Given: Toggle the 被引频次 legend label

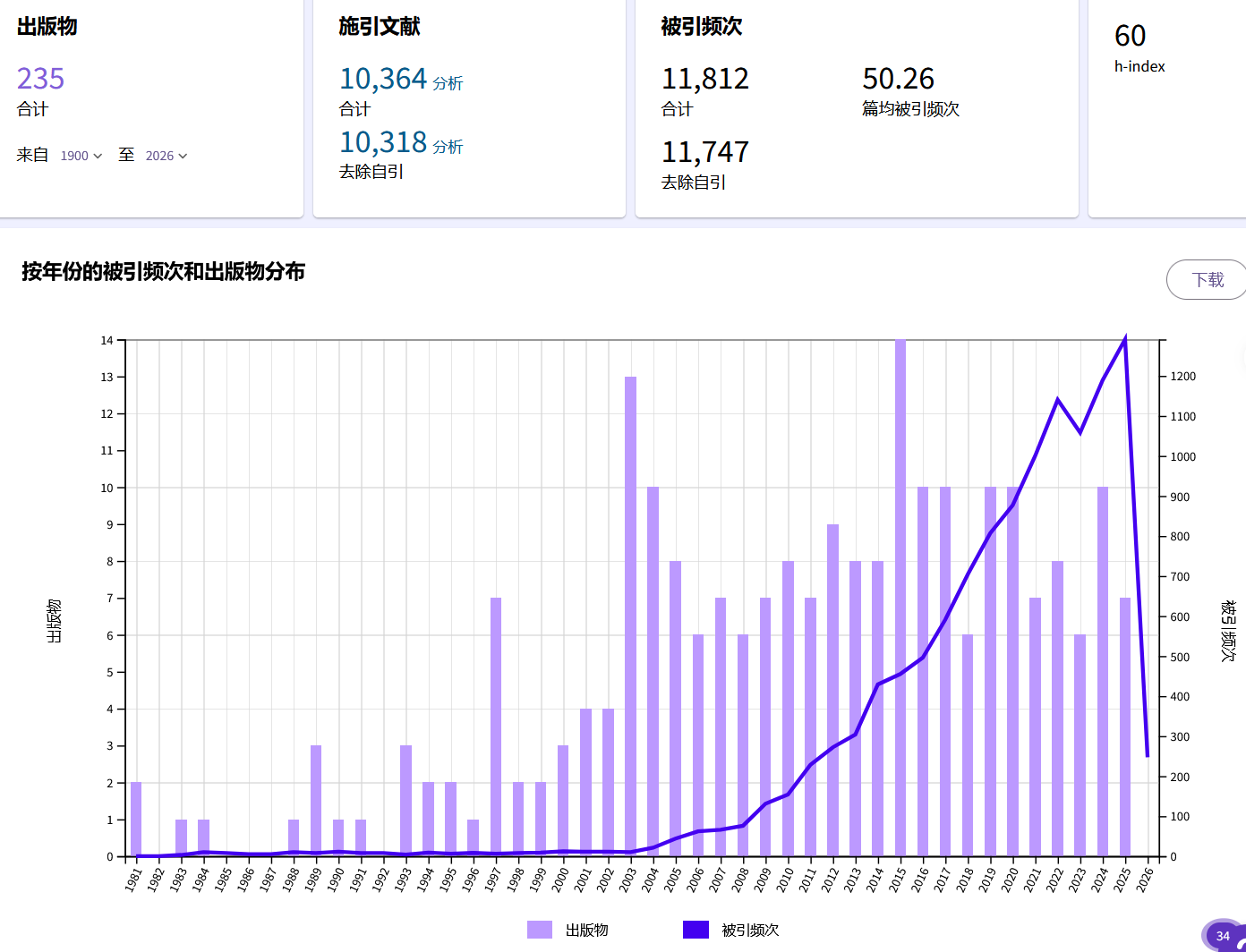Looking at the screenshot, I should (x=750, y=931).
